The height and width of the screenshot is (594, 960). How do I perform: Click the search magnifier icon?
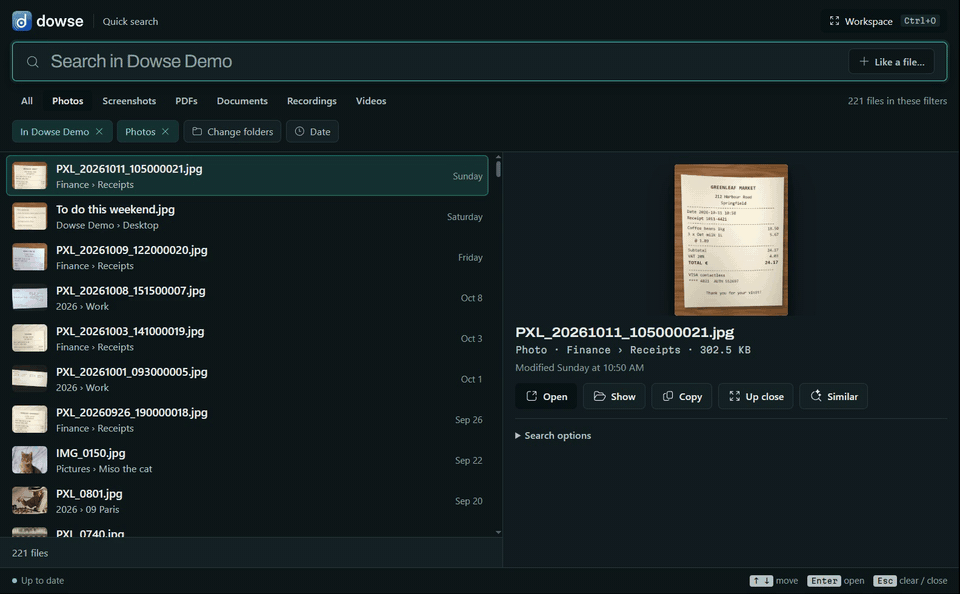32,62
